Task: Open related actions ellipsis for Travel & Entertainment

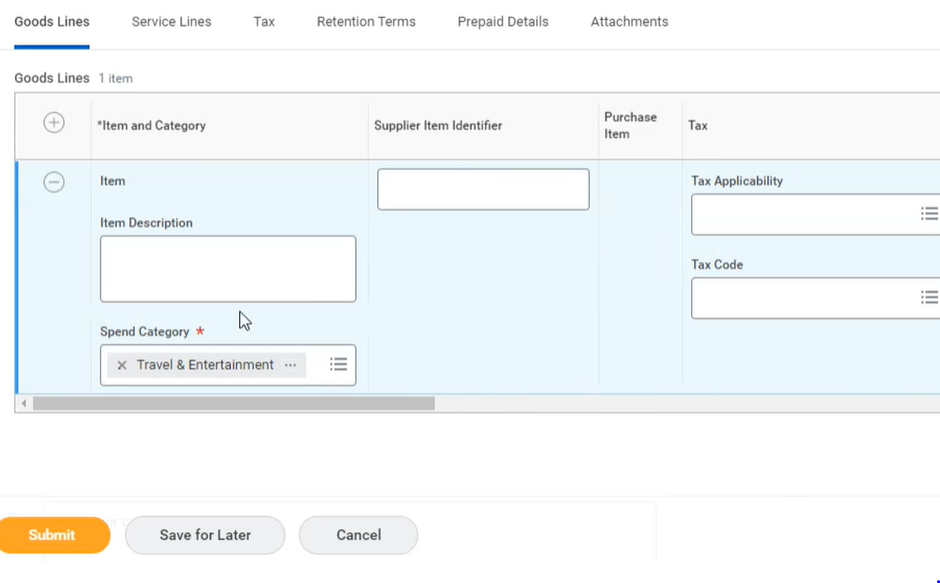Action: click(x=290, y=366)
